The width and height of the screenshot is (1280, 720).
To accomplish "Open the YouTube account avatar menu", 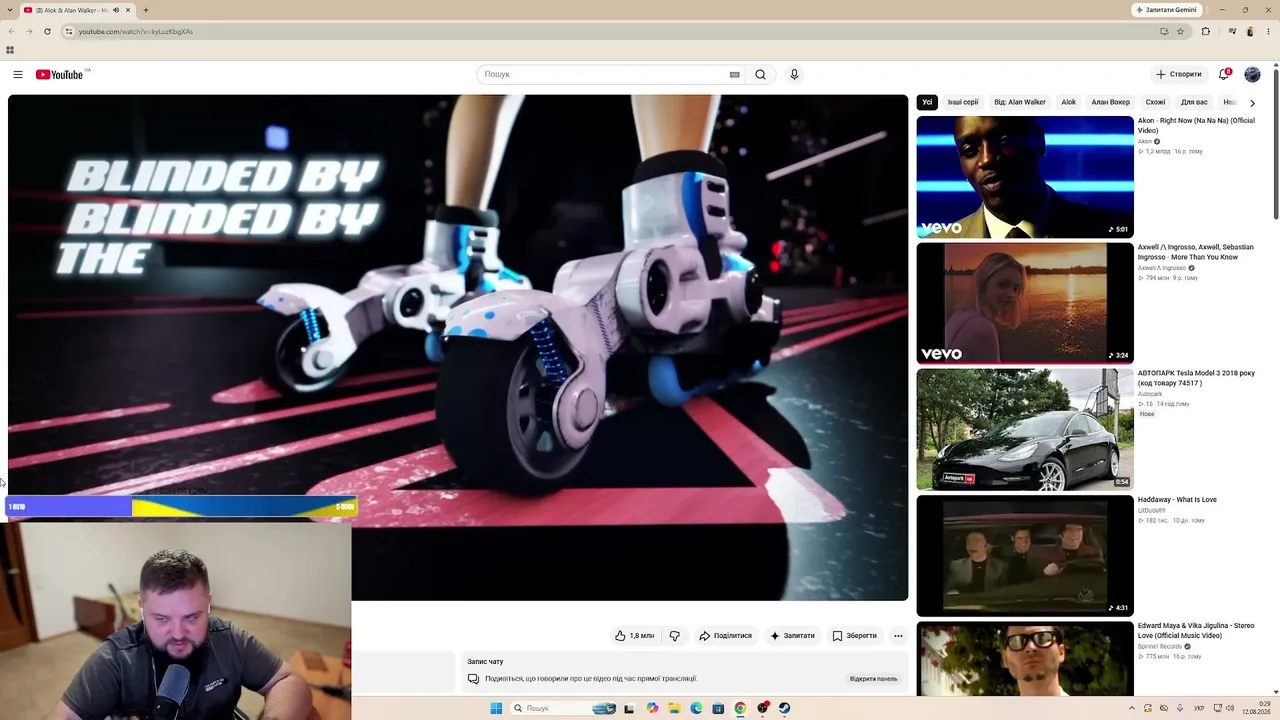I will 1252,74.
